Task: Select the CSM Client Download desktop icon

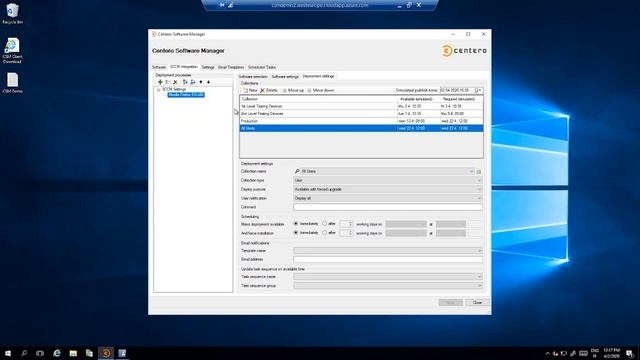Action: 12,51
